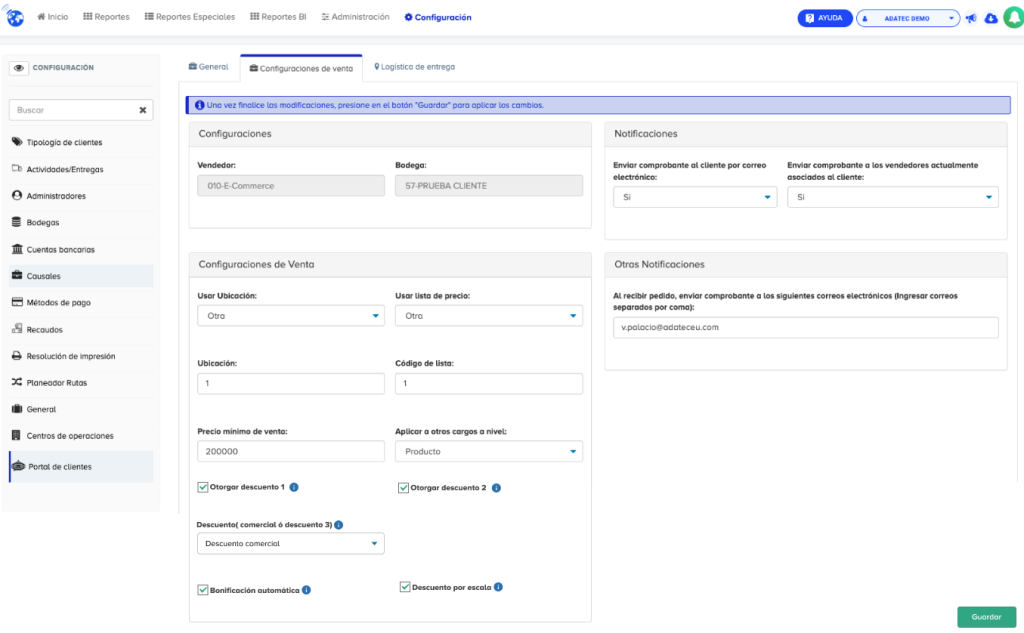Click the cloud download icon

tap(991, 18)
